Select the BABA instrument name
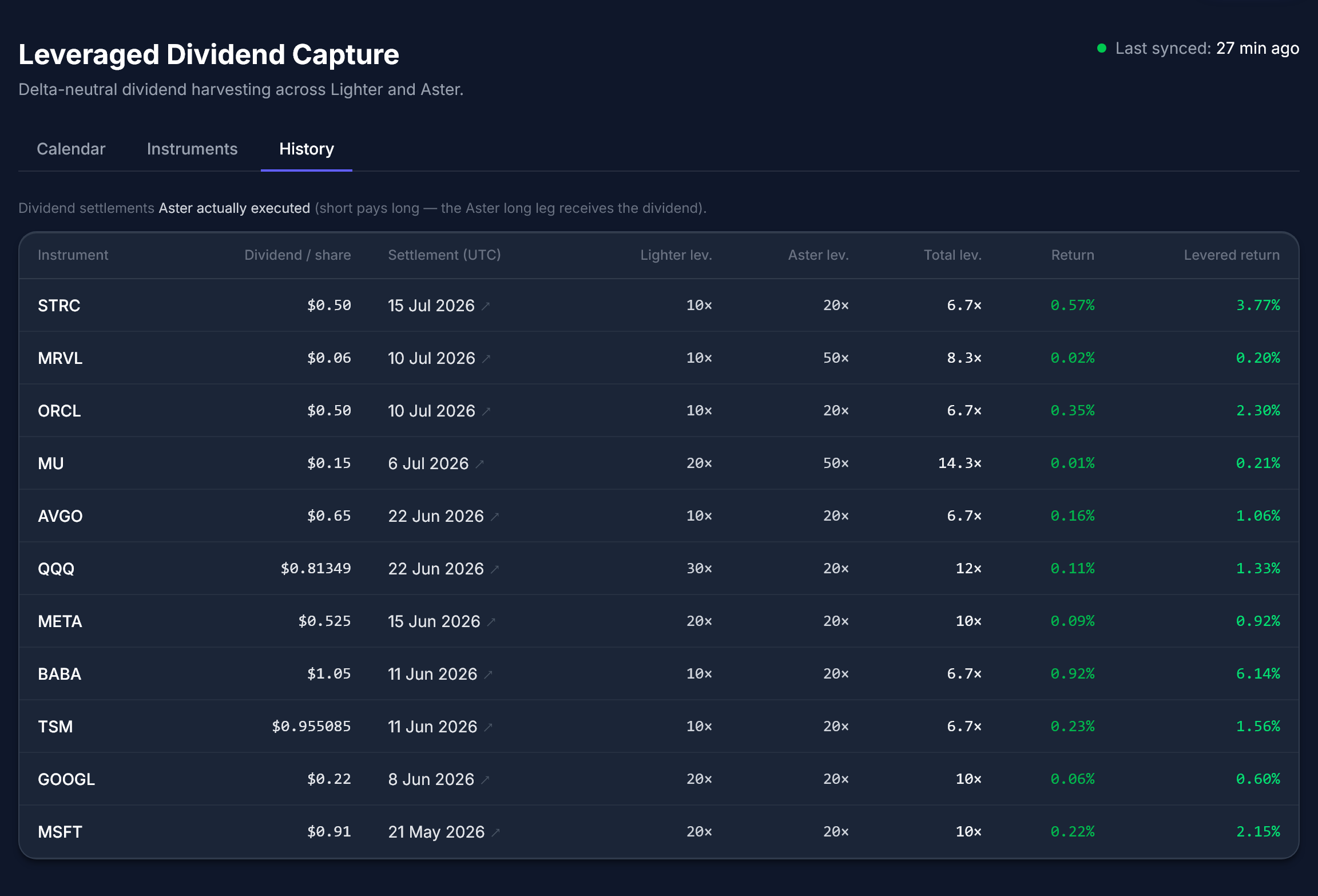The width and height of the screenshot is (1318, 896). tap(59, 674)
